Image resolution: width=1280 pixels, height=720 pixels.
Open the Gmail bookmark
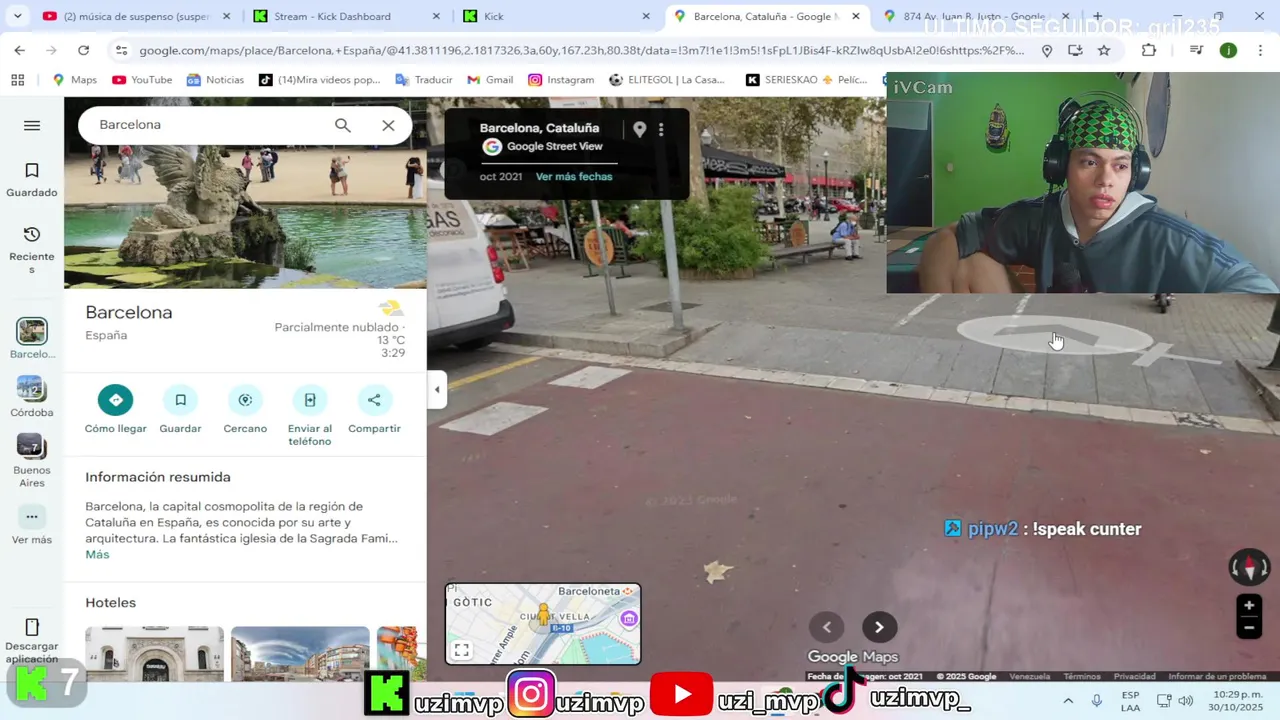(x=490, y=80)
